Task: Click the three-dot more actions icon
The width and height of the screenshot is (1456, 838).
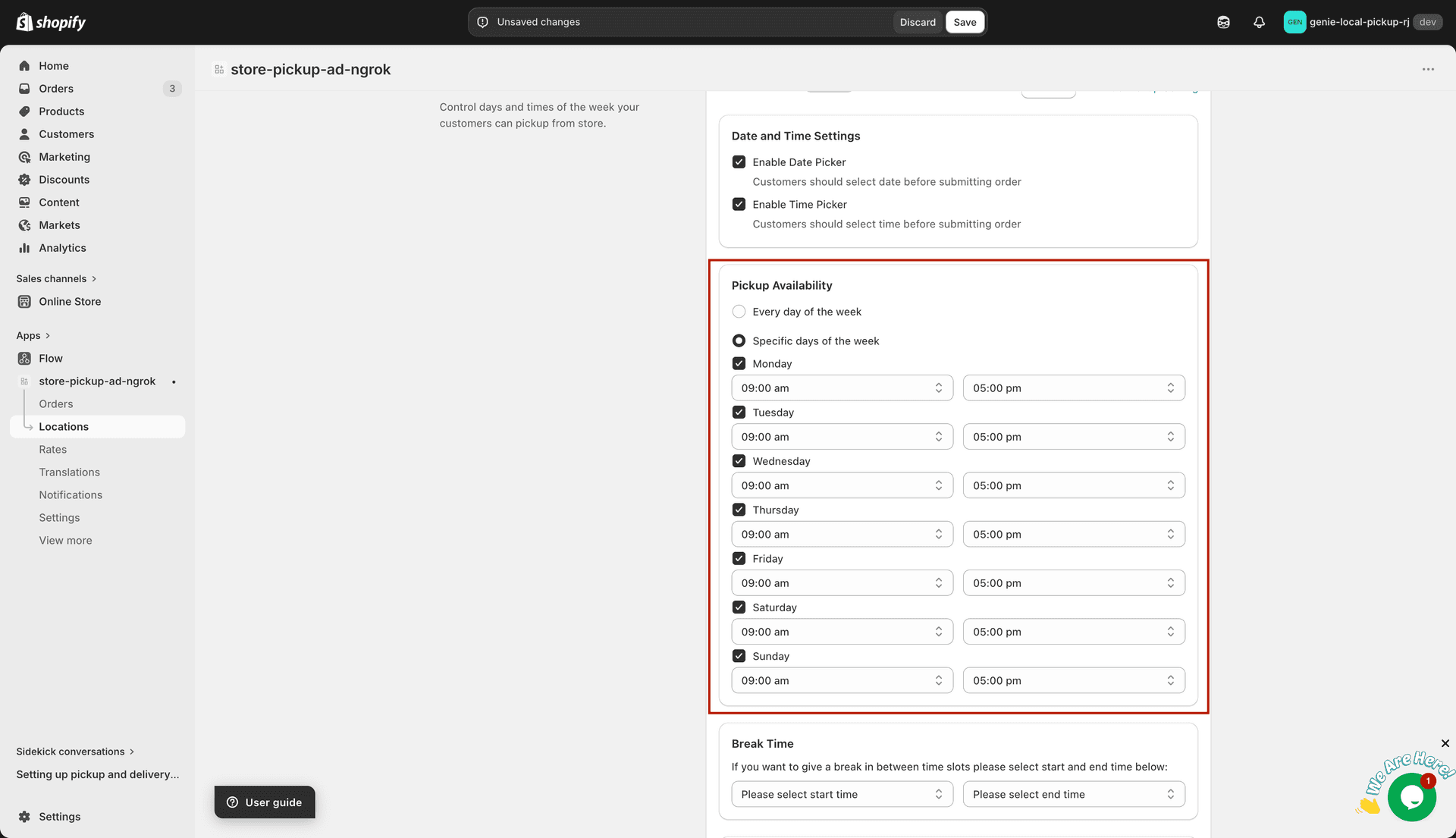Action: click(x=1428, y=69)
